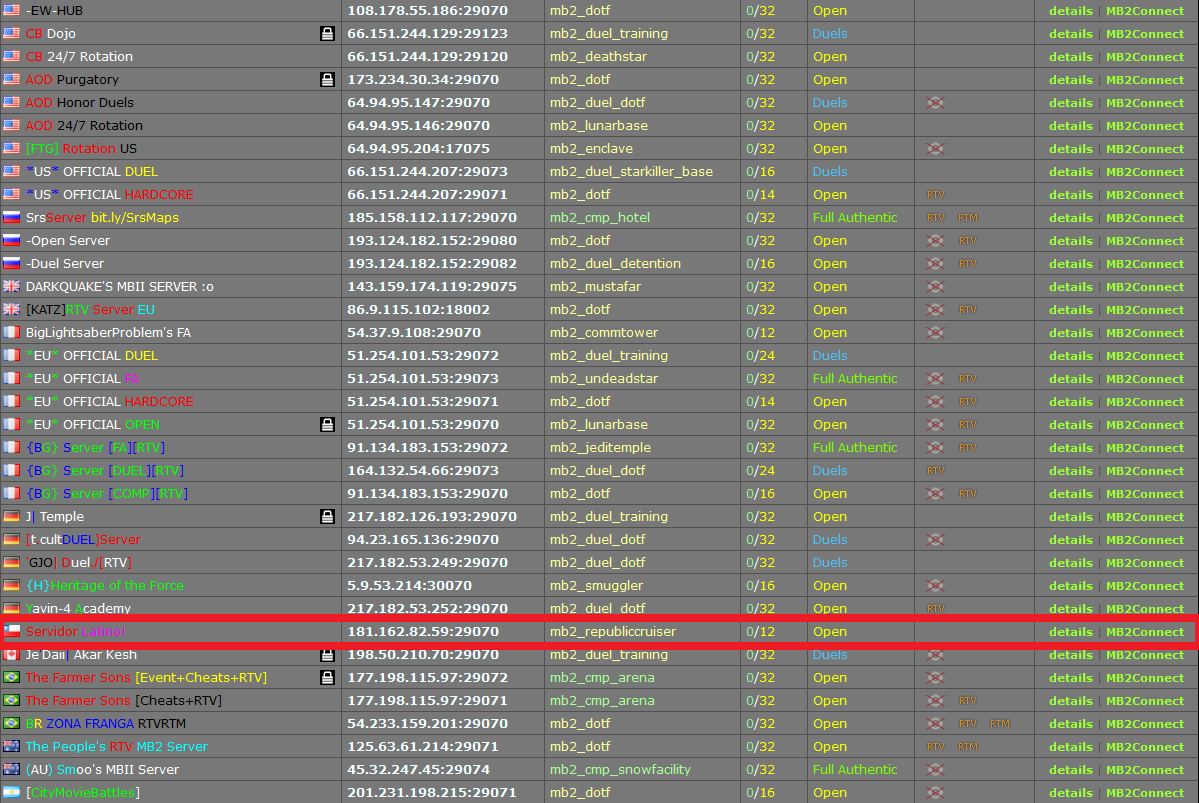Viewport: 1199px width, 803px height.
Task: Click the Chile flag next to Servidor Latino
Action: [x=11, y=632]
